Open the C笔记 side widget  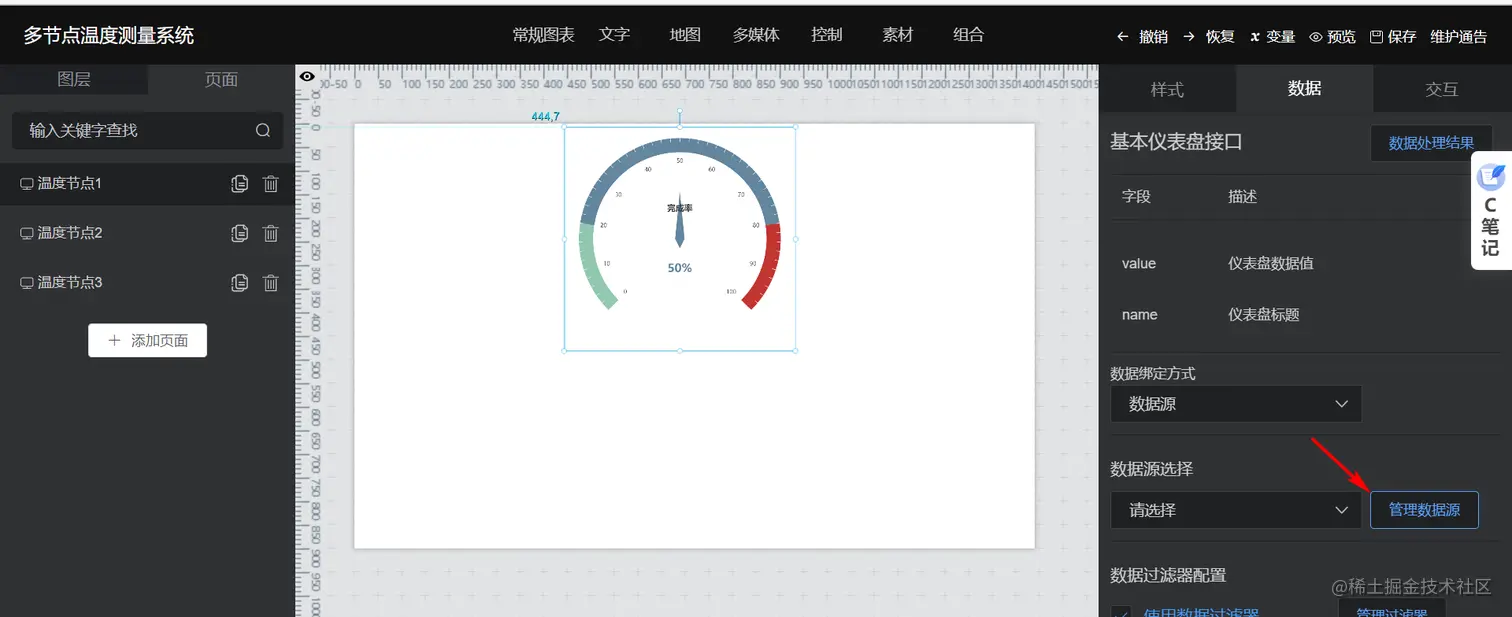pos(1491,210)
